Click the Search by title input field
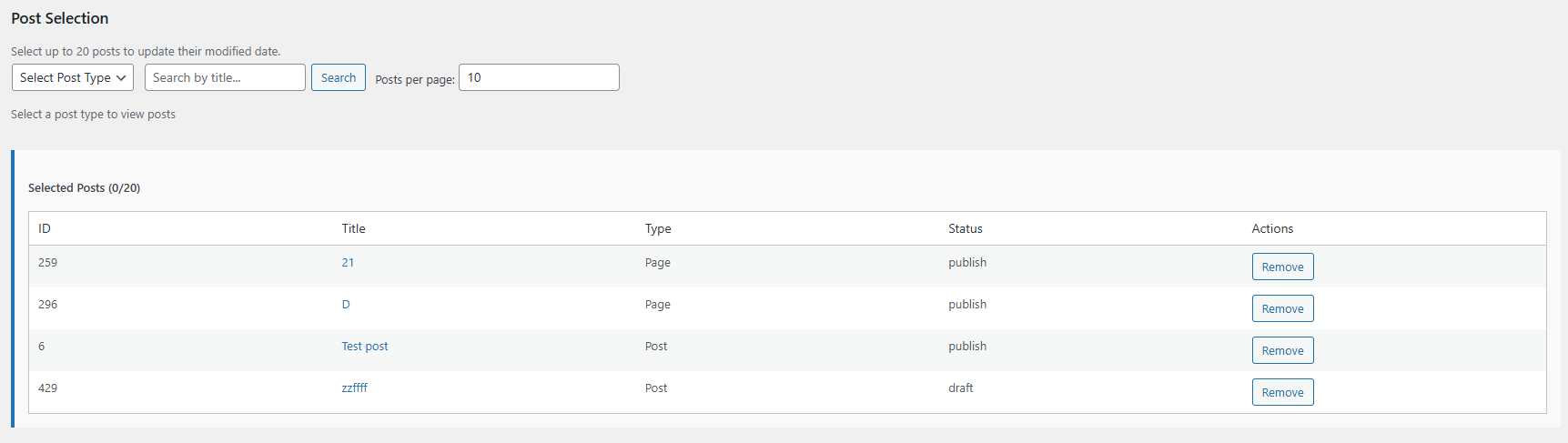Image resolution: width=1568 pixels, height=443 pixels. pos(225,77)
